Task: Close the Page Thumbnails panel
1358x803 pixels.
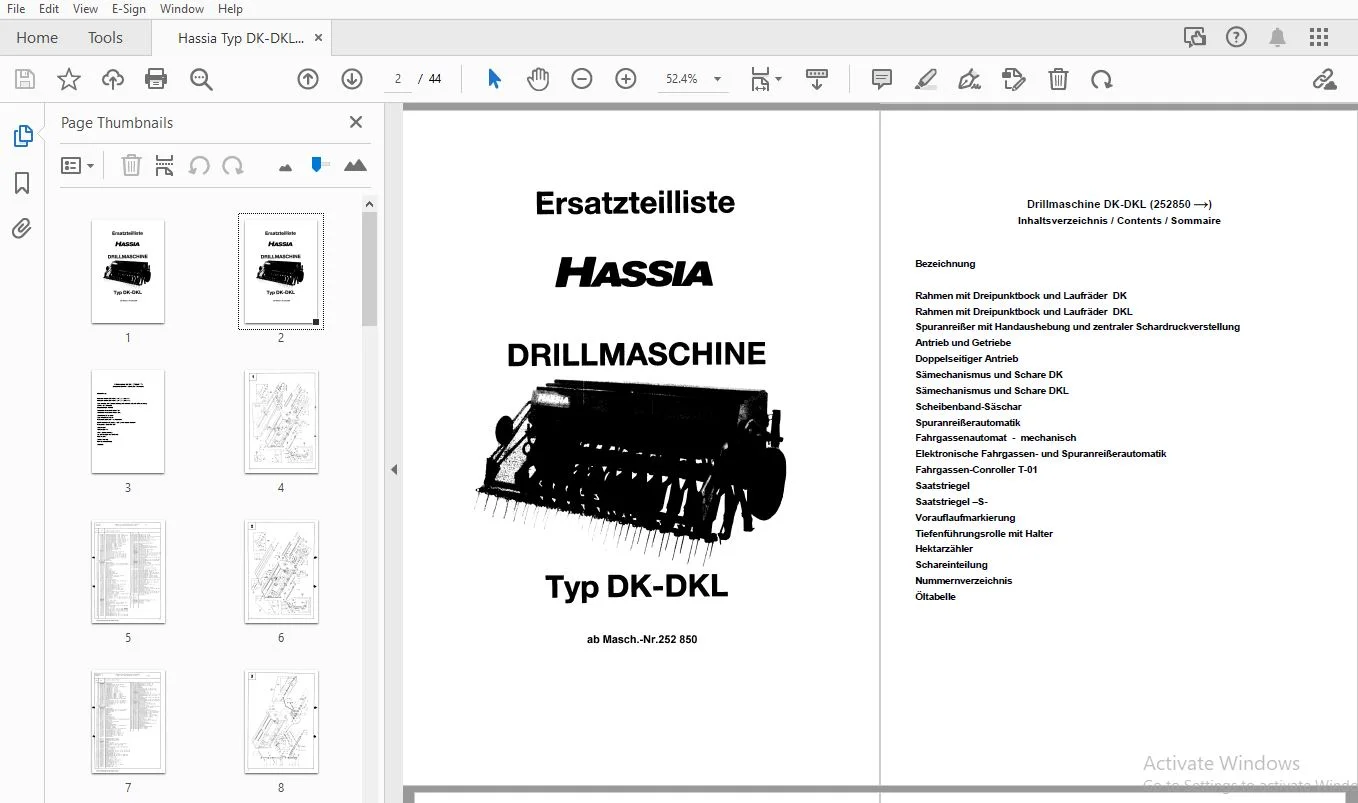Action: (355, 122)
